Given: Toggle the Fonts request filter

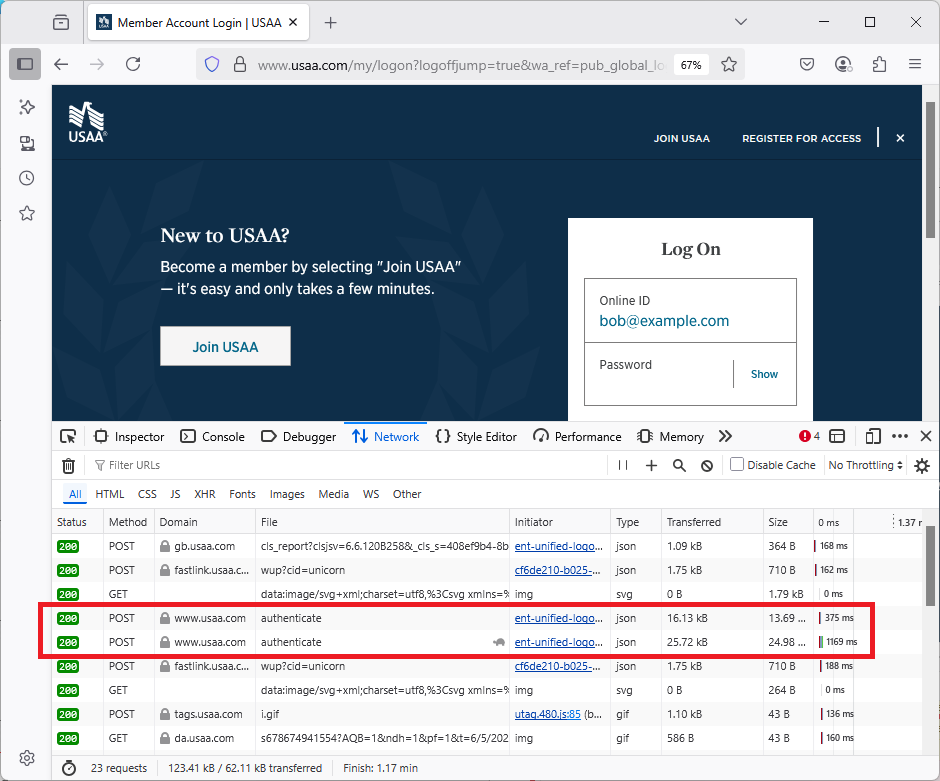Looking at the screenshot, I should [242, 494].
